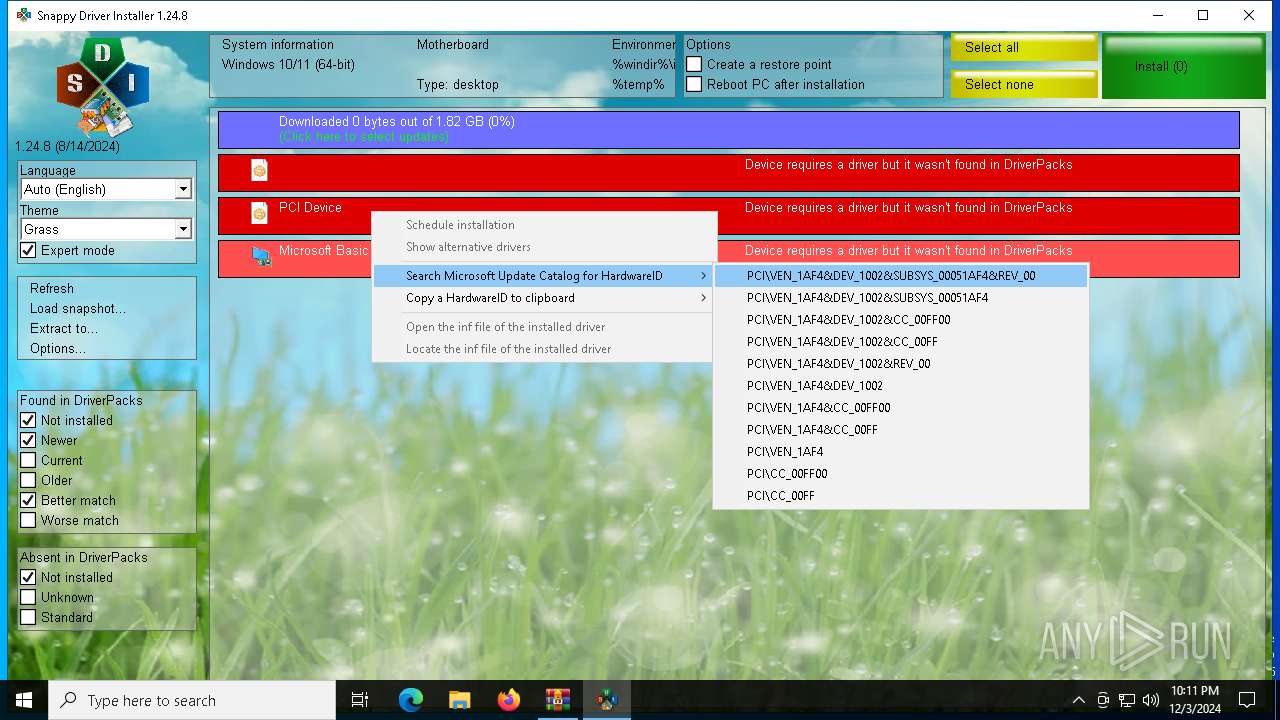Select Show alternative drivers menu item
Viewport: 1280px width, 720px height.
point(543,247)
